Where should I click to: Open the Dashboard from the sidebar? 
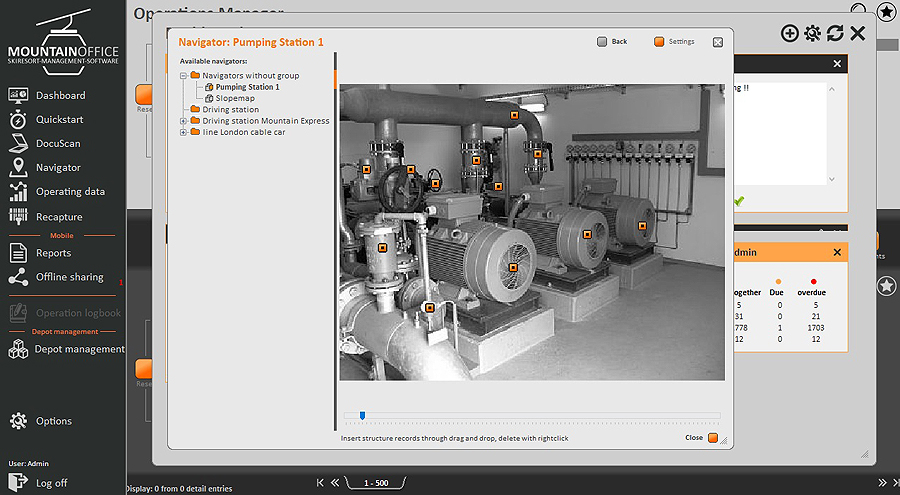click(x=60, y=96)
